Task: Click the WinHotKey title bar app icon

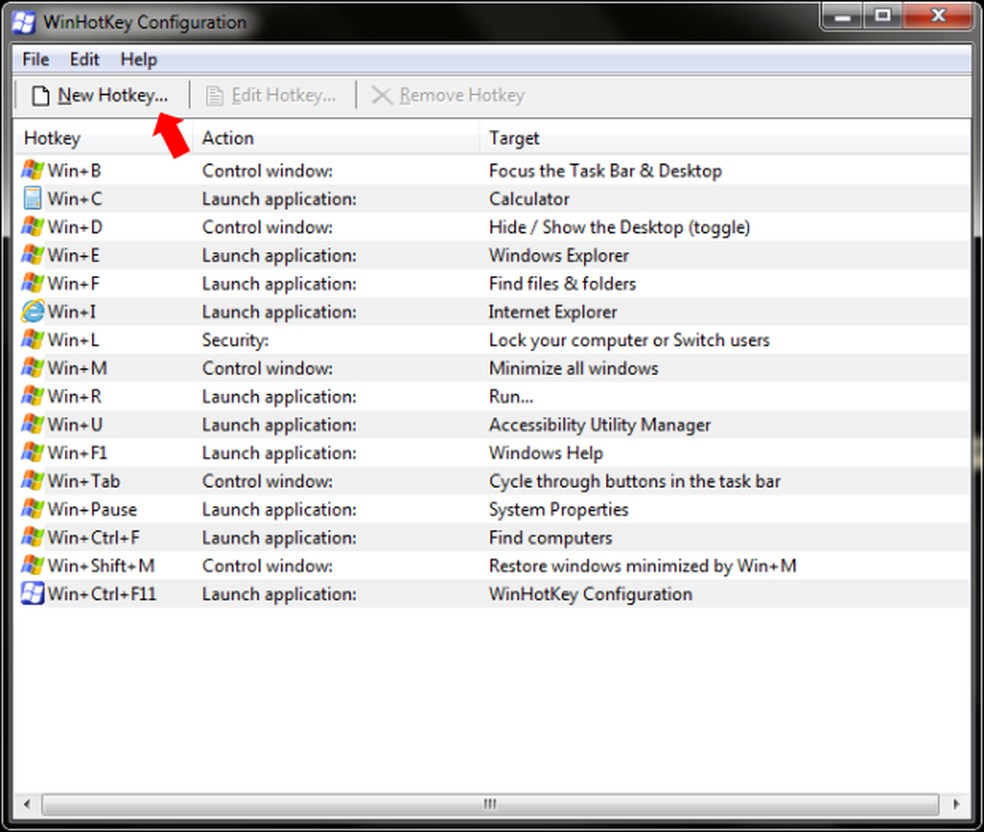Action: (x=23, y=21)
